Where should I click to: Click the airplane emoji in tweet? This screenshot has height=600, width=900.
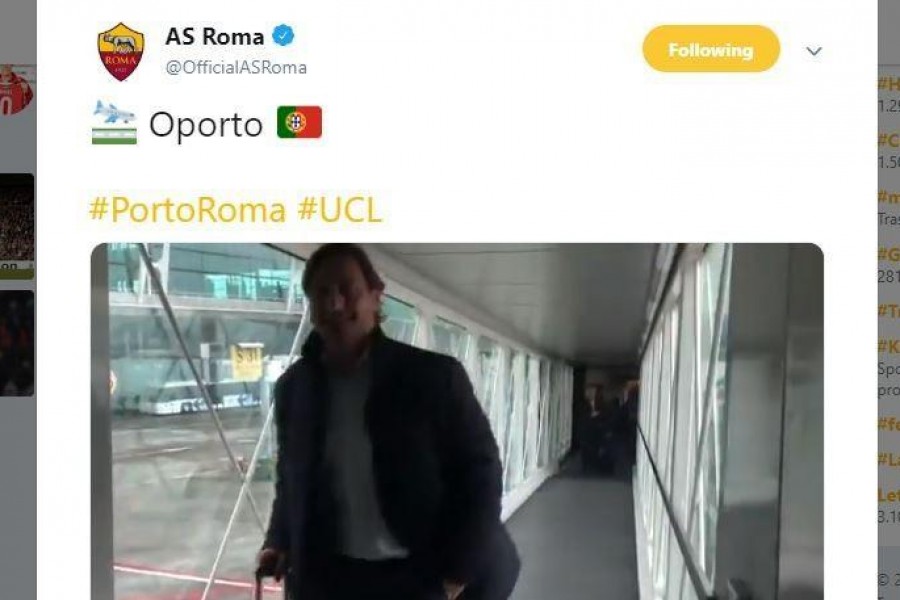click(114, 122)
